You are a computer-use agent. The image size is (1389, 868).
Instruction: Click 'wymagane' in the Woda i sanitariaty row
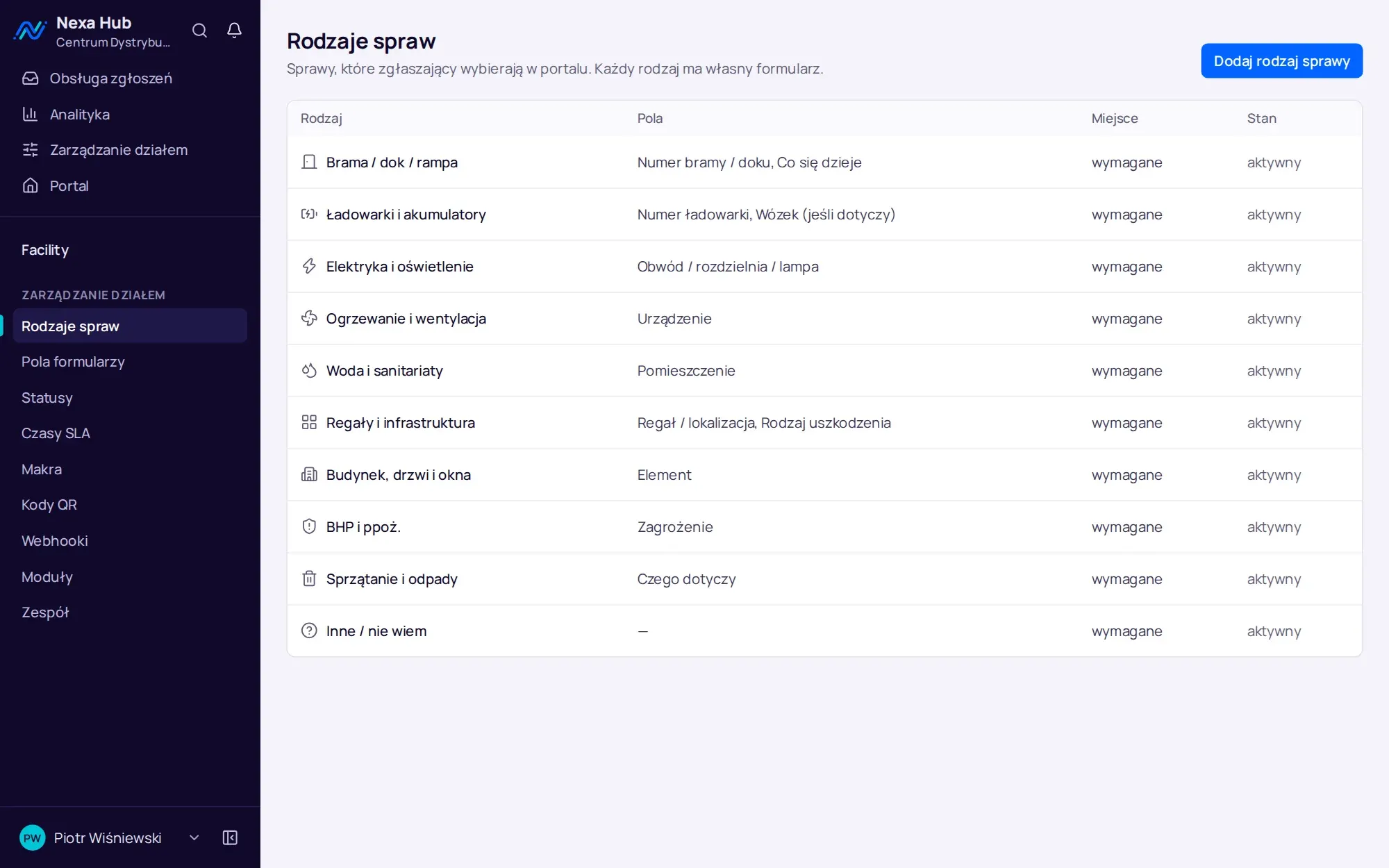1126,371
